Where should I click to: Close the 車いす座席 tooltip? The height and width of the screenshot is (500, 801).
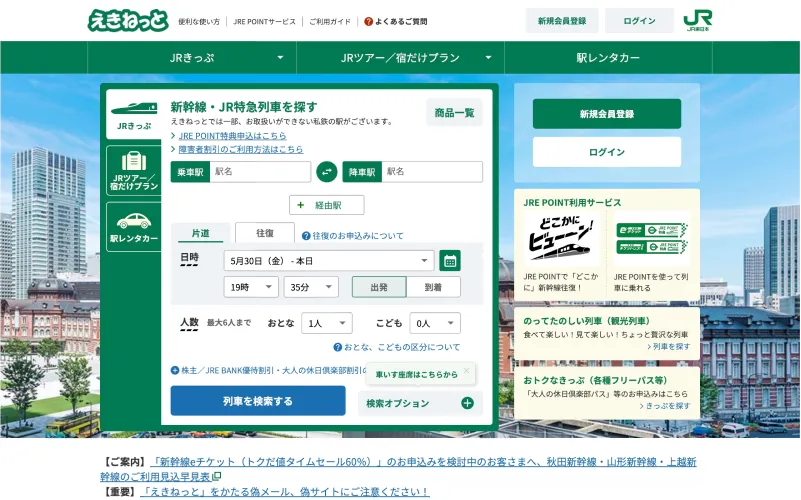click(466, 371)
